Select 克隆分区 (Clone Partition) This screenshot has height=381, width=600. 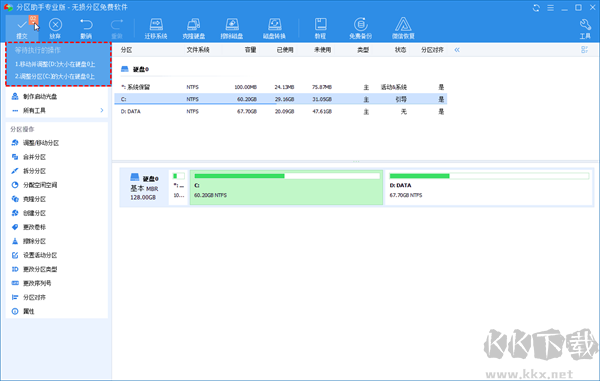click(34, 199)
